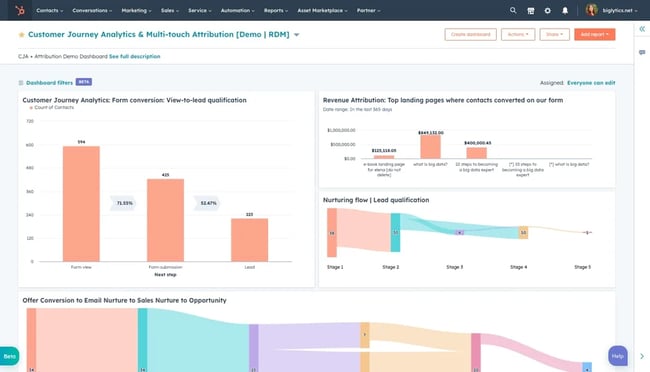Click the teal node in Offer Conversion sankey
The image size is (650, 372).
click(x=143, y=340)
